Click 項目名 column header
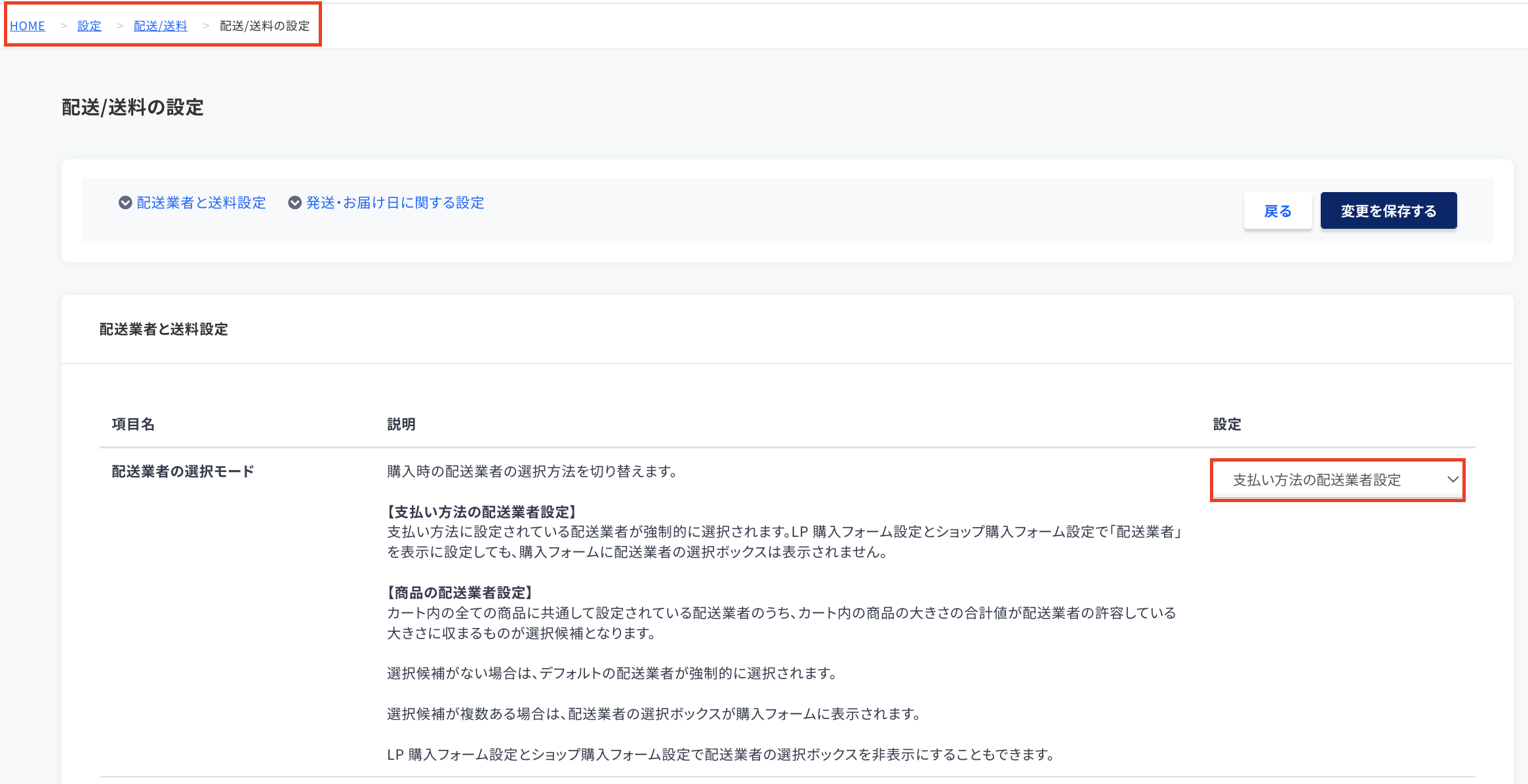 (133, 424)
